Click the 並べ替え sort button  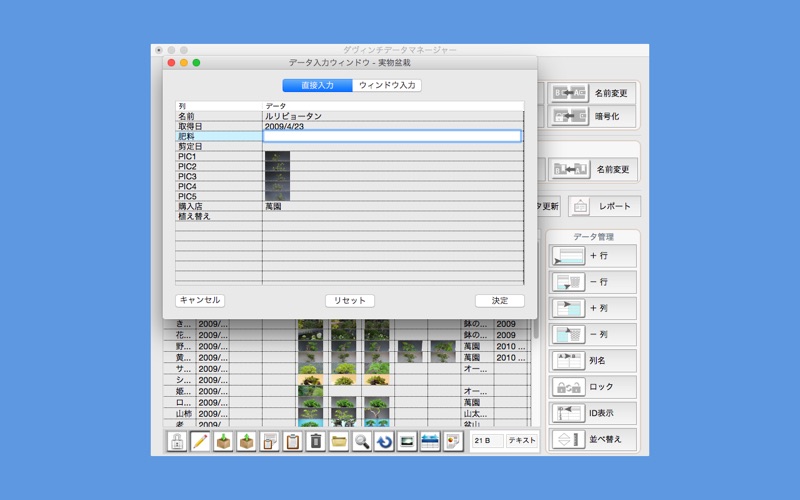click(x=593, y=439)
